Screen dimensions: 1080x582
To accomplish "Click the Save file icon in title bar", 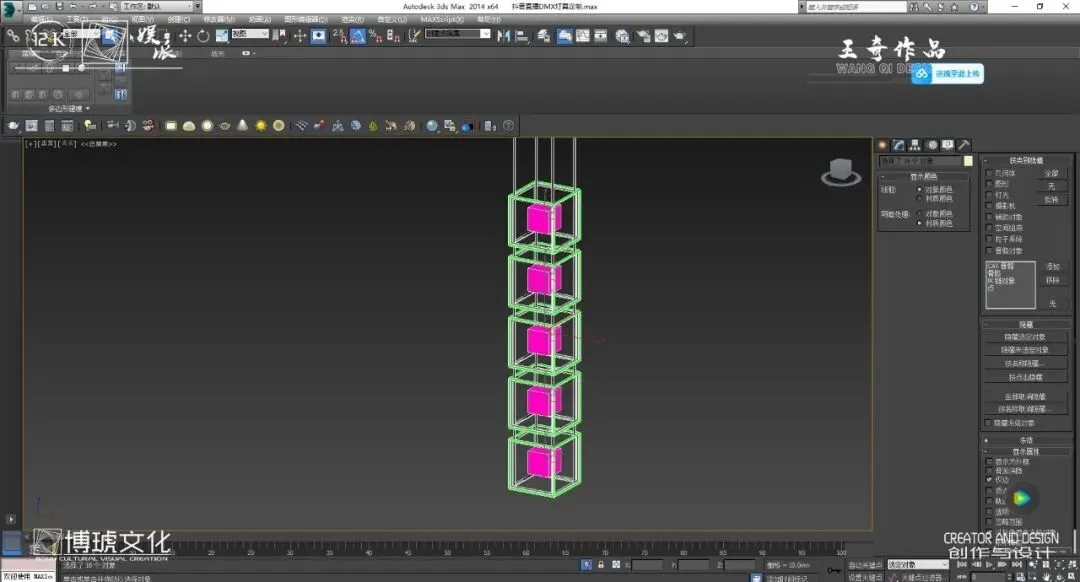I will (x=59, y=6).
